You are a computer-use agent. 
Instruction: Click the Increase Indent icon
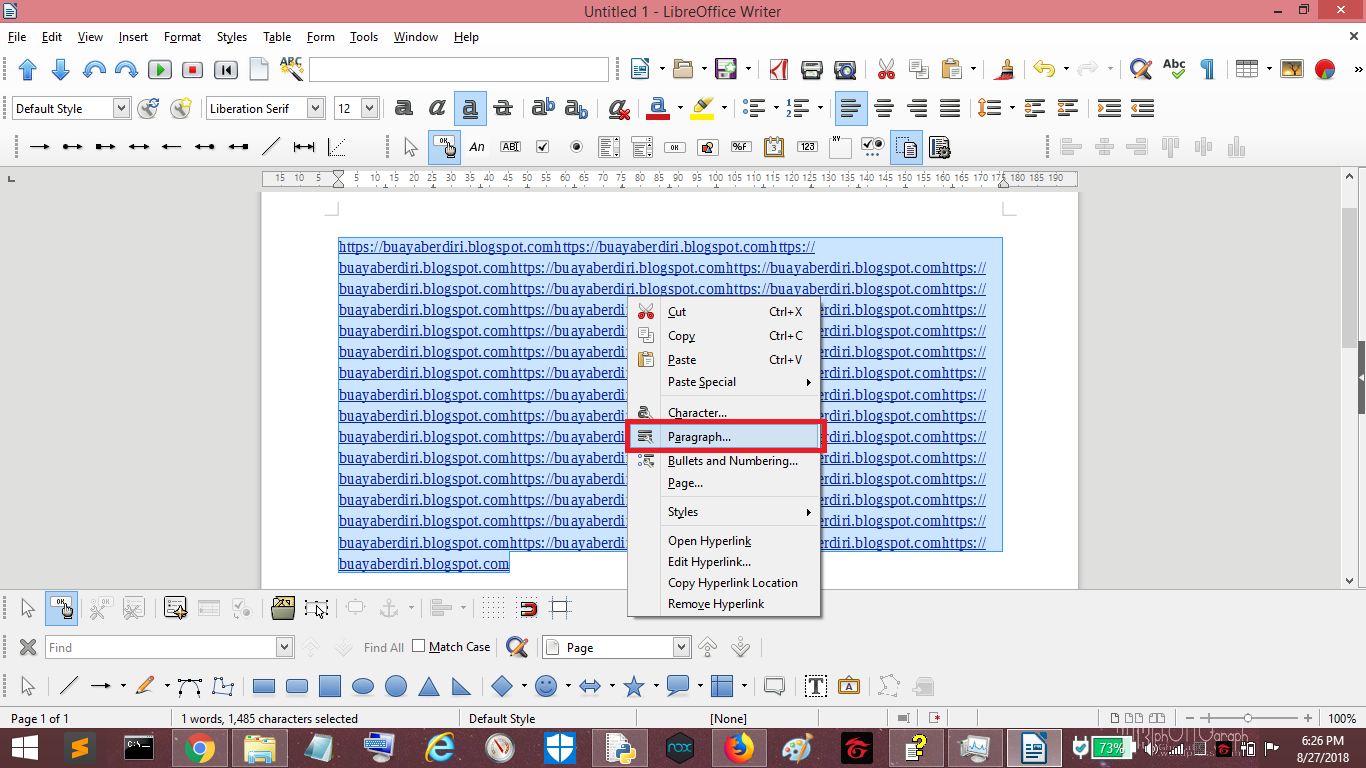(x=1109, y=108)
